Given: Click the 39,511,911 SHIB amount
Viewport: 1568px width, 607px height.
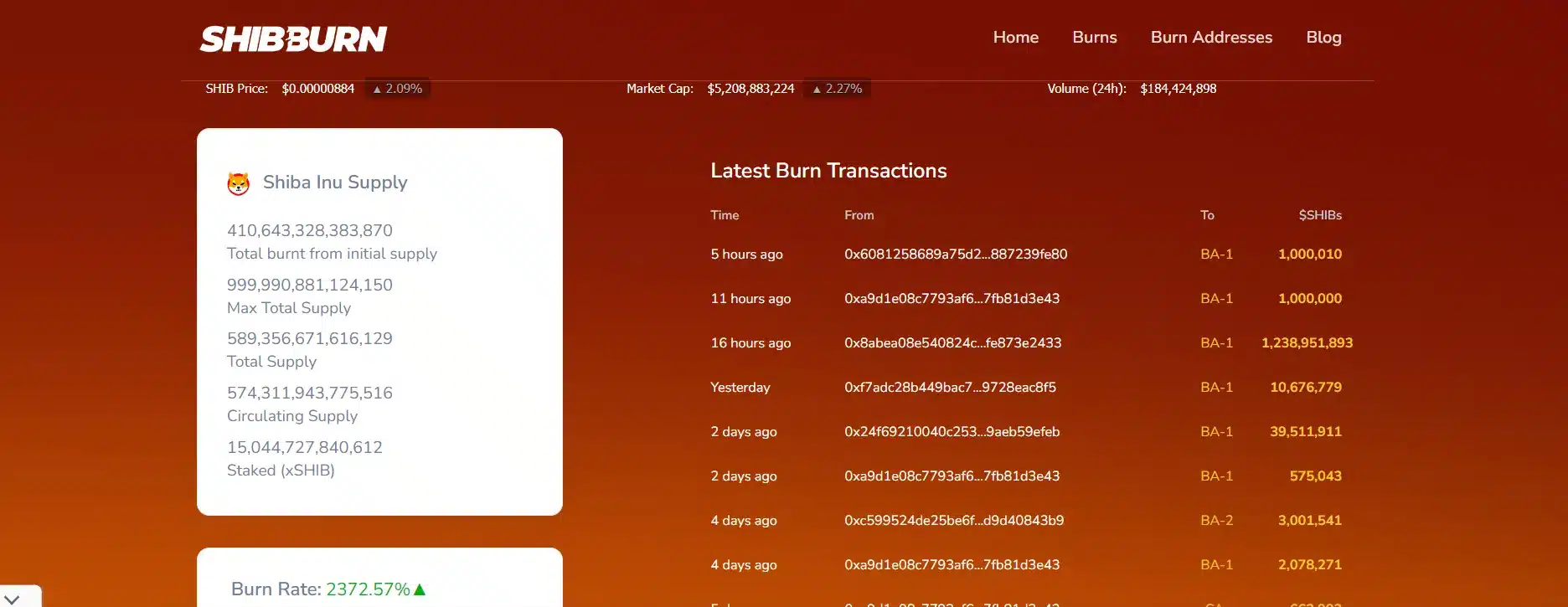Looking at the screenshot, I should 1306,431.
